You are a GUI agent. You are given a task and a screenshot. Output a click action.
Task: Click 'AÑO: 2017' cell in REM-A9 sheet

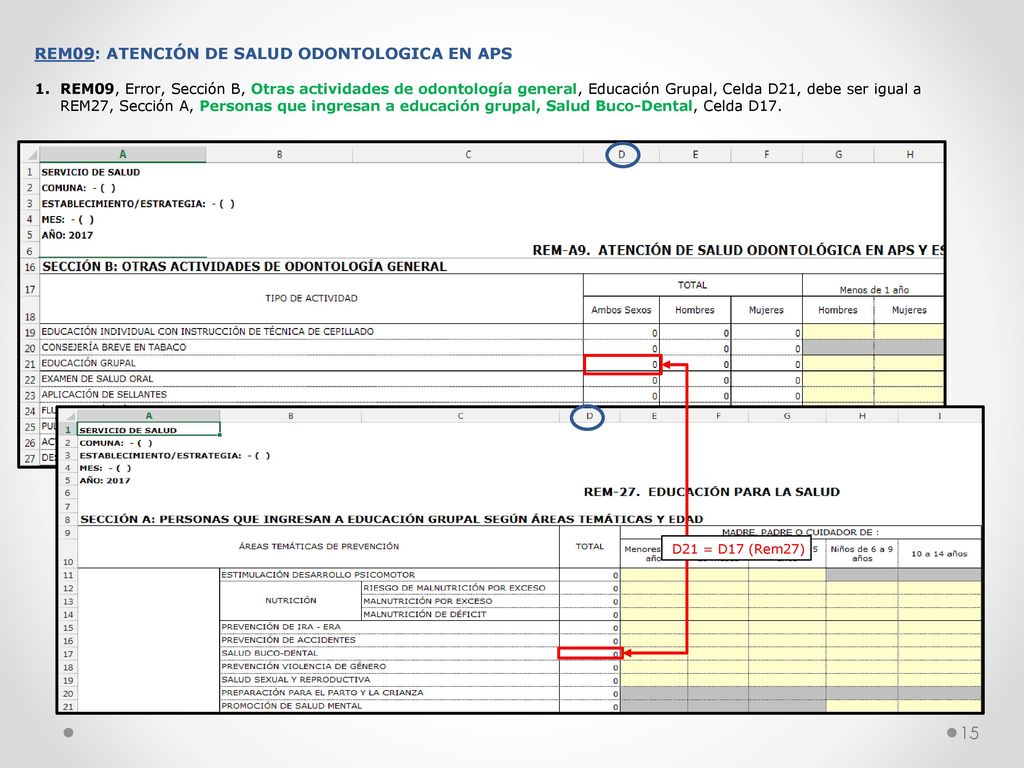tap(67, 235)
